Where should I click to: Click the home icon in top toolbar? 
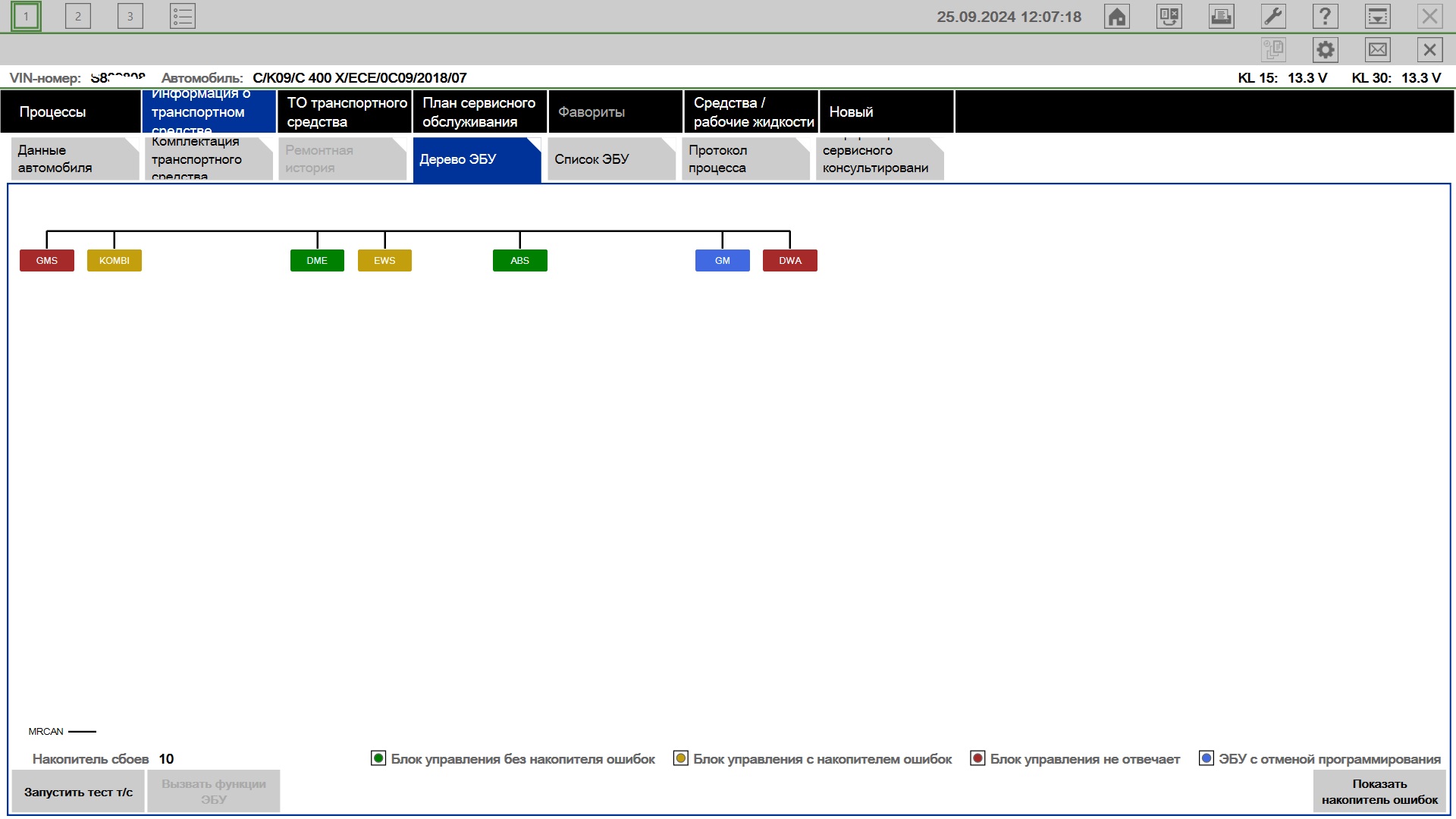tap(1117, 17)
